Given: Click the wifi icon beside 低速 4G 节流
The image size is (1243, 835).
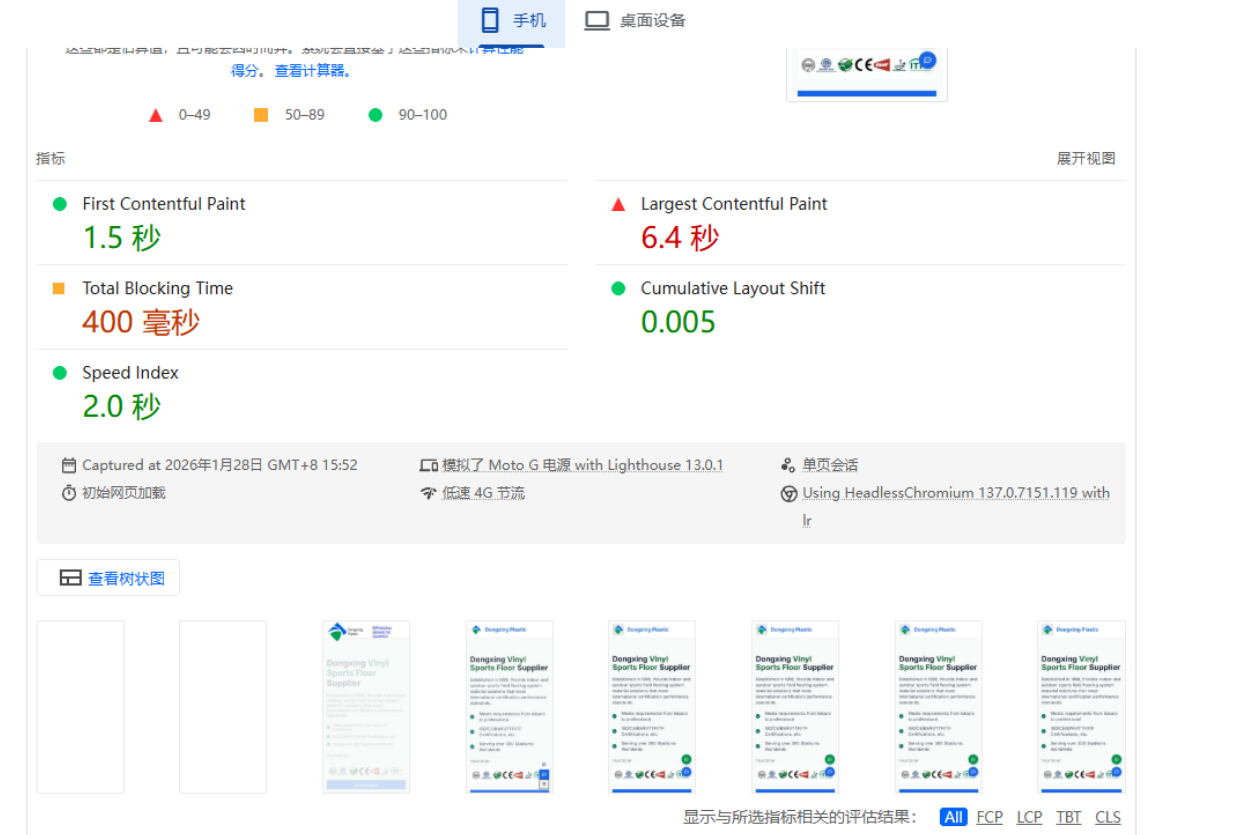Looking at the screenshot, I should pos(428,493).
